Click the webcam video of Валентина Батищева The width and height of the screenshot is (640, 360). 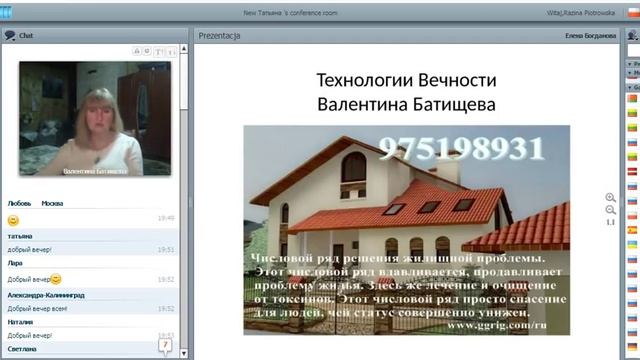point(95,118)
